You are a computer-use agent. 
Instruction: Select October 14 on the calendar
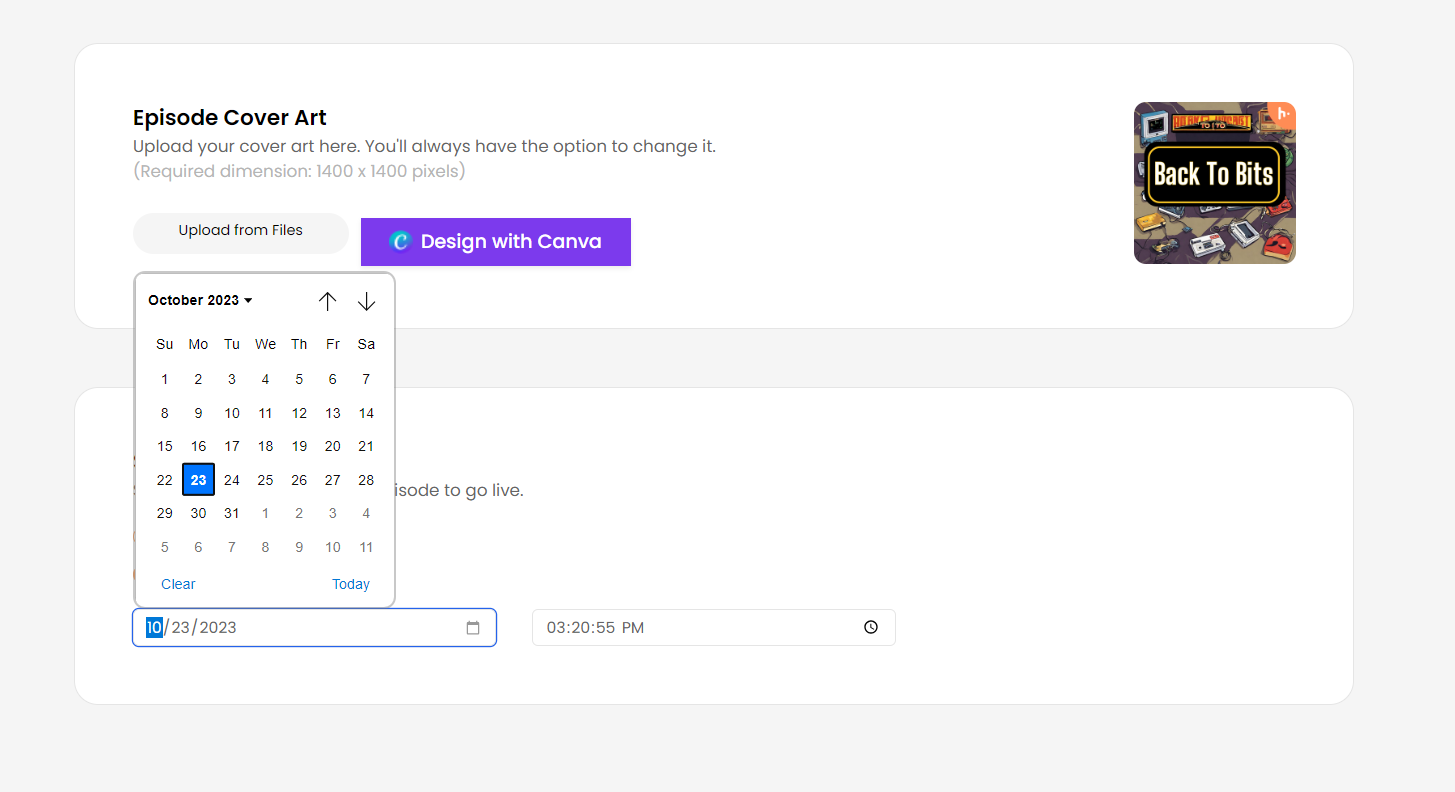point(366,413)
